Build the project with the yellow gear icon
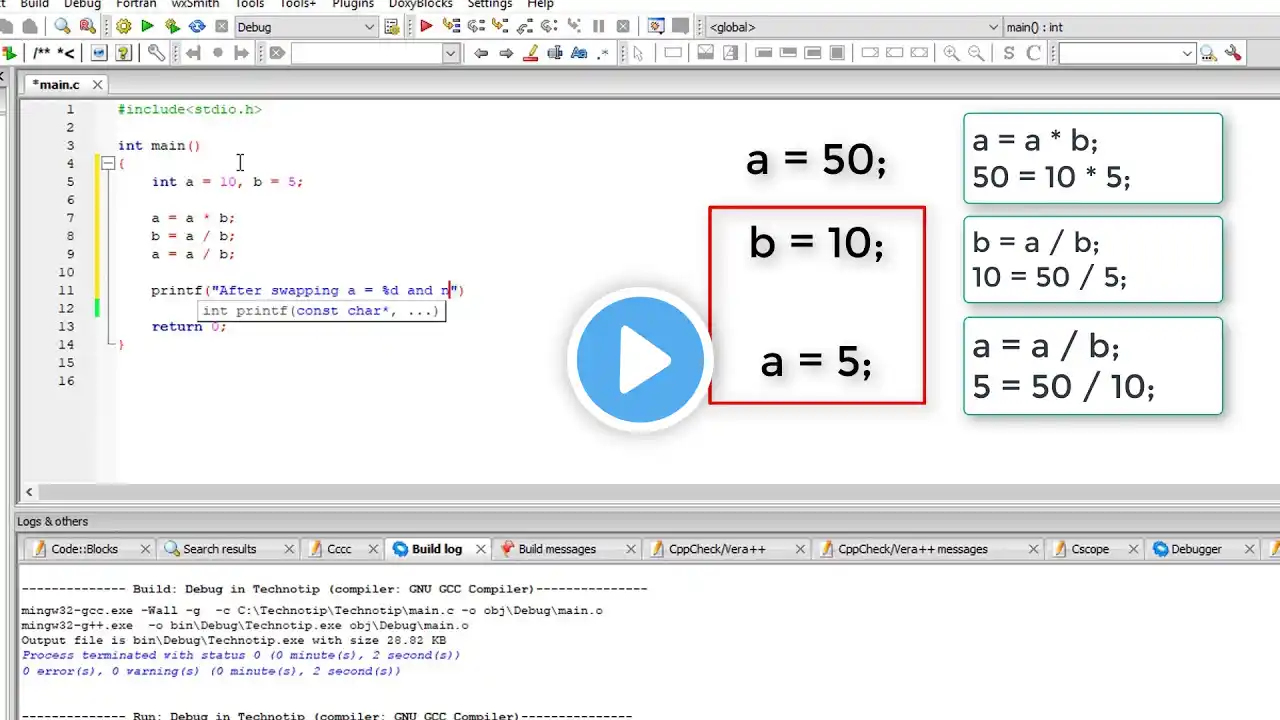The width and height of the screenshot is (1280, 720). pyautogui.click(x=124, y=27)
